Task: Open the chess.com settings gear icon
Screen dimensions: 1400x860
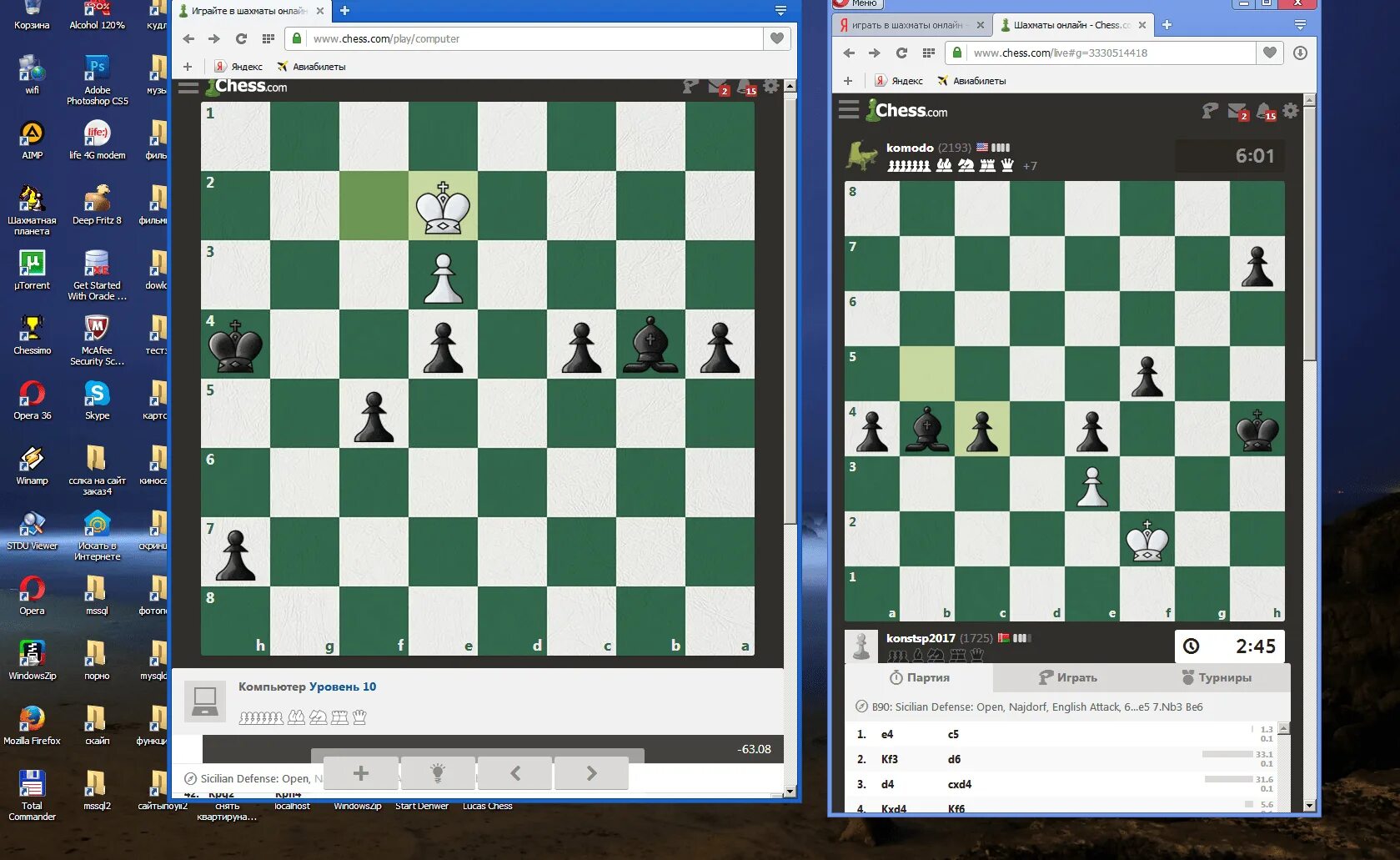Action: point(770,86)
